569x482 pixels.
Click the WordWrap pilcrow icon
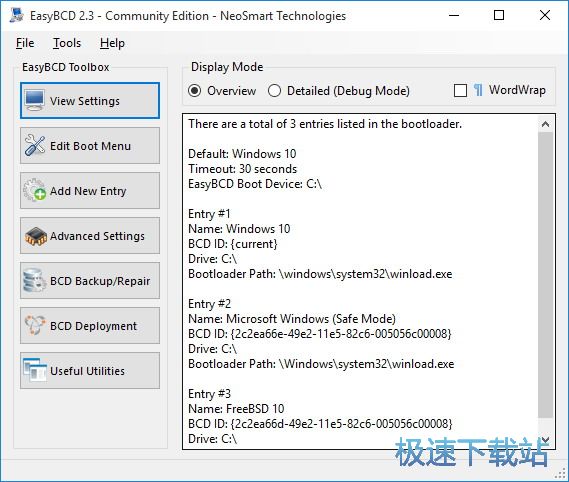[x=478, y=90]
